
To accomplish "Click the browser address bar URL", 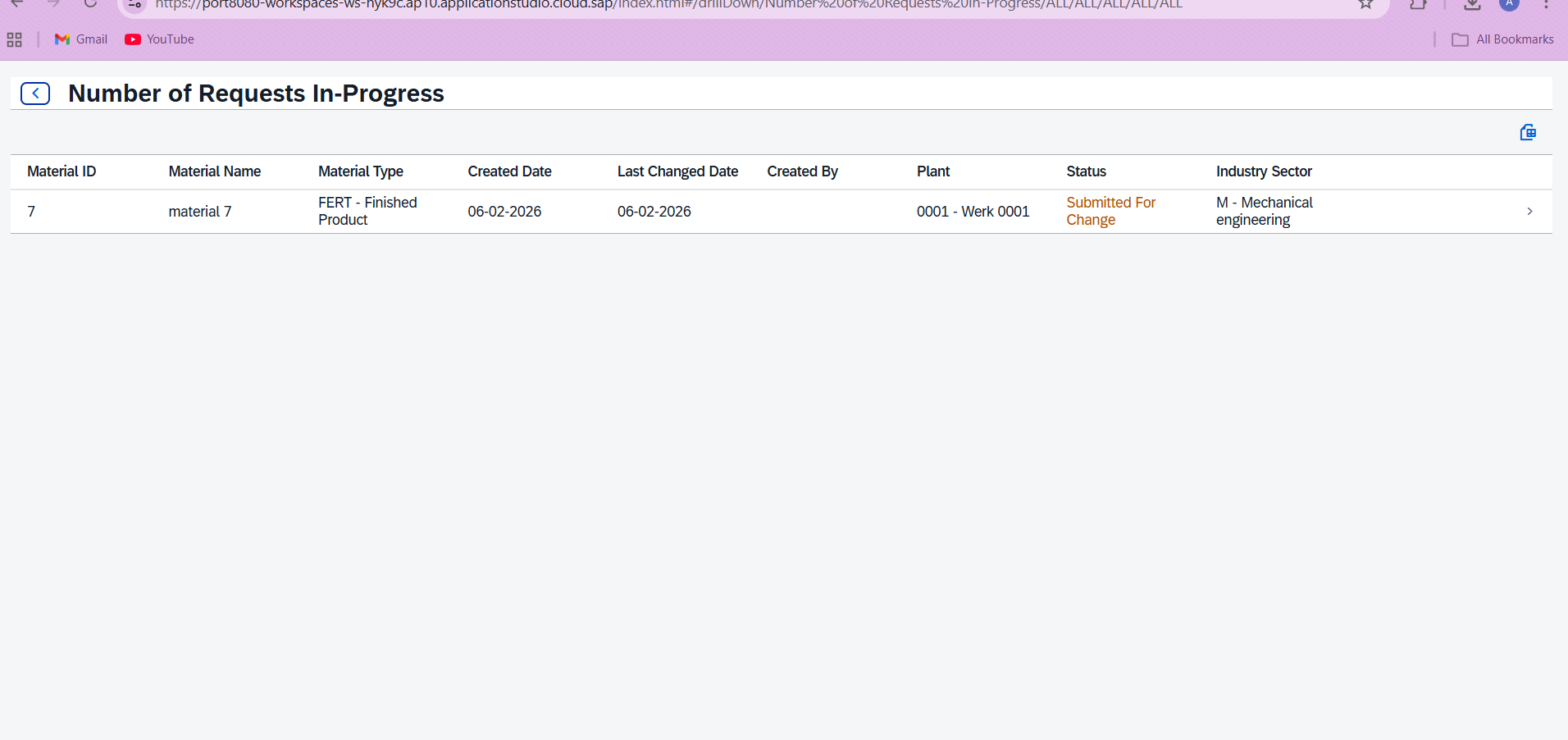I will pos(668,5).
